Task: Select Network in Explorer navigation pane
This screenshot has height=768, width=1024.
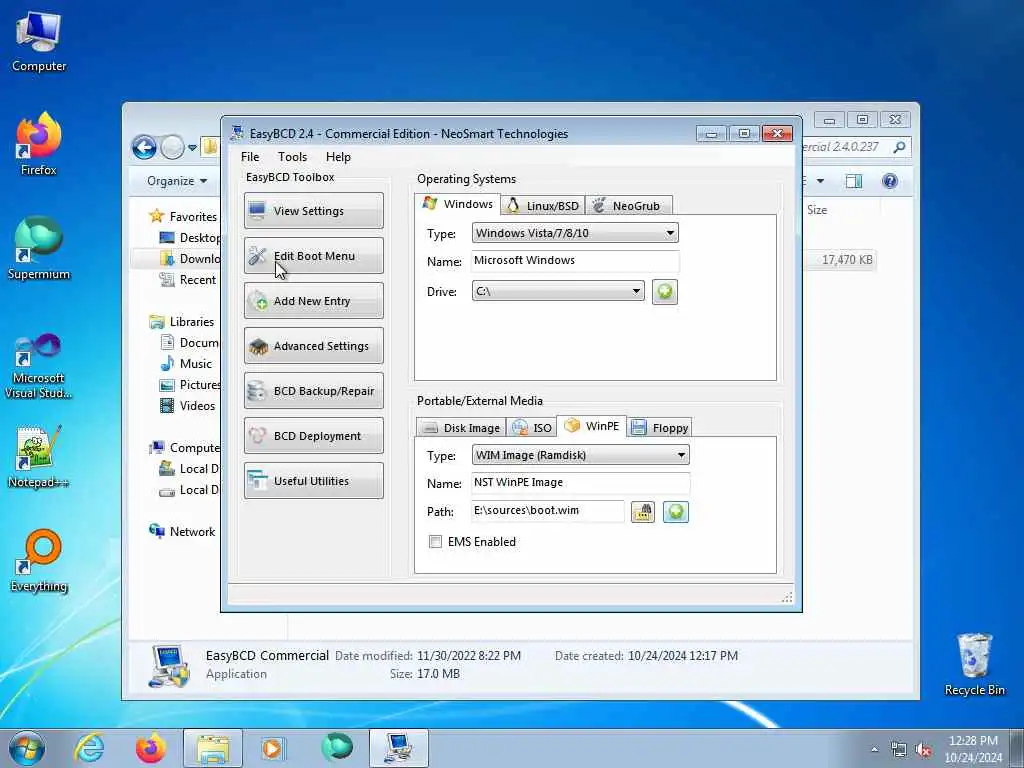Action: tap(182, 532)
